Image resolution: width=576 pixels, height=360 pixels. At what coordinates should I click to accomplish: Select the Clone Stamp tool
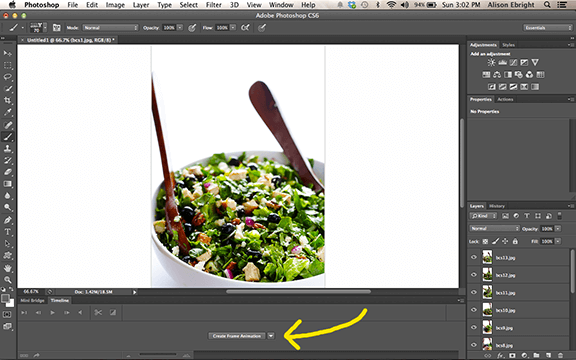[7, 148]
